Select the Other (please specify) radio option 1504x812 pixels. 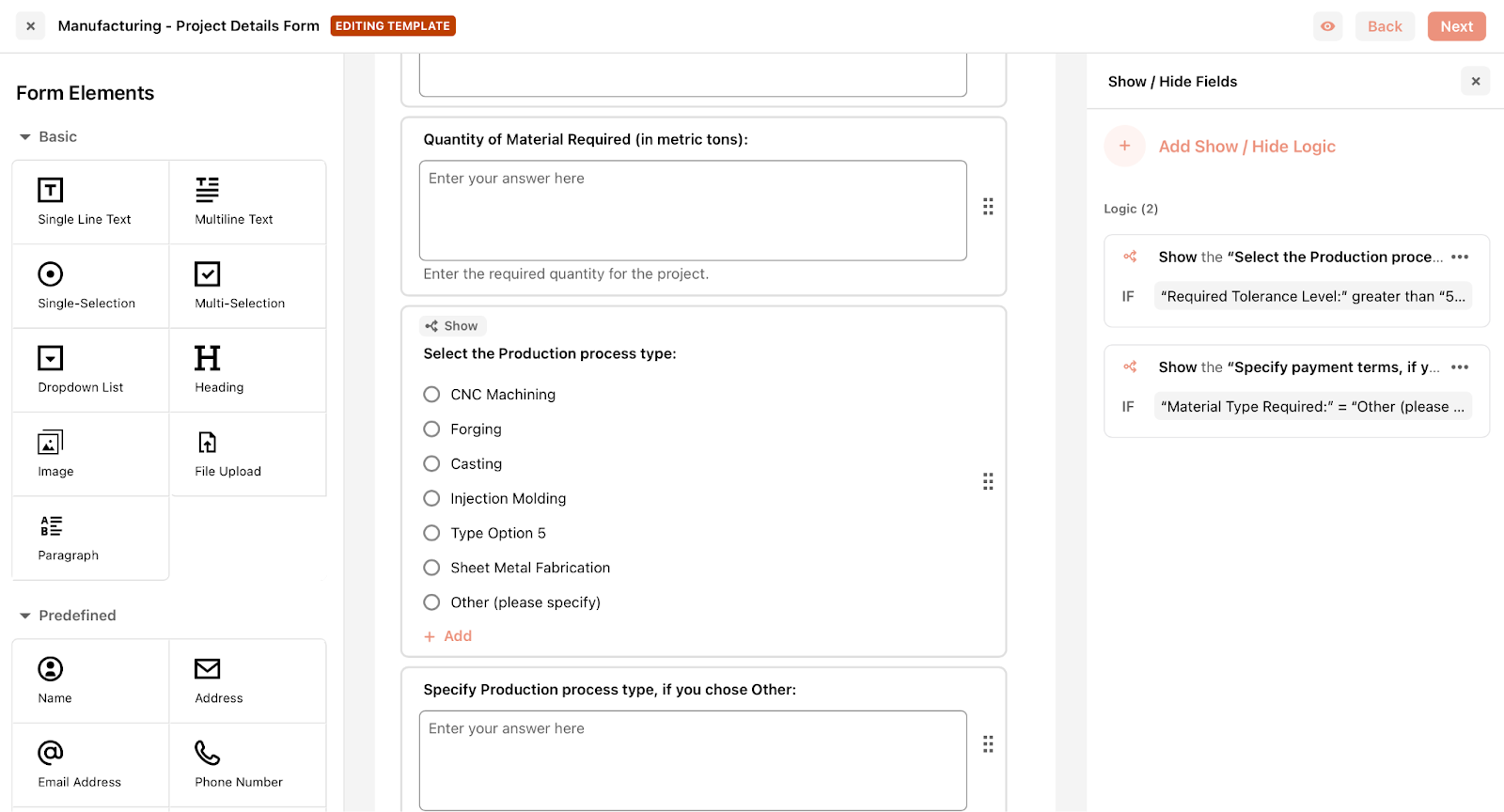431,602
